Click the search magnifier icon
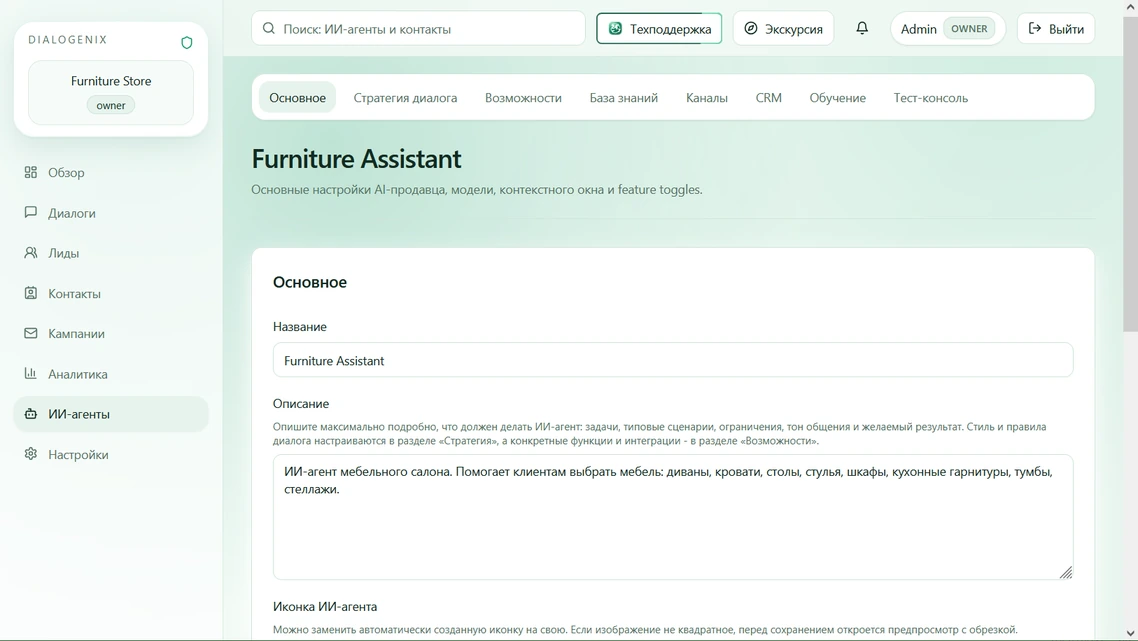1138x641 pixels. (269, 28)
